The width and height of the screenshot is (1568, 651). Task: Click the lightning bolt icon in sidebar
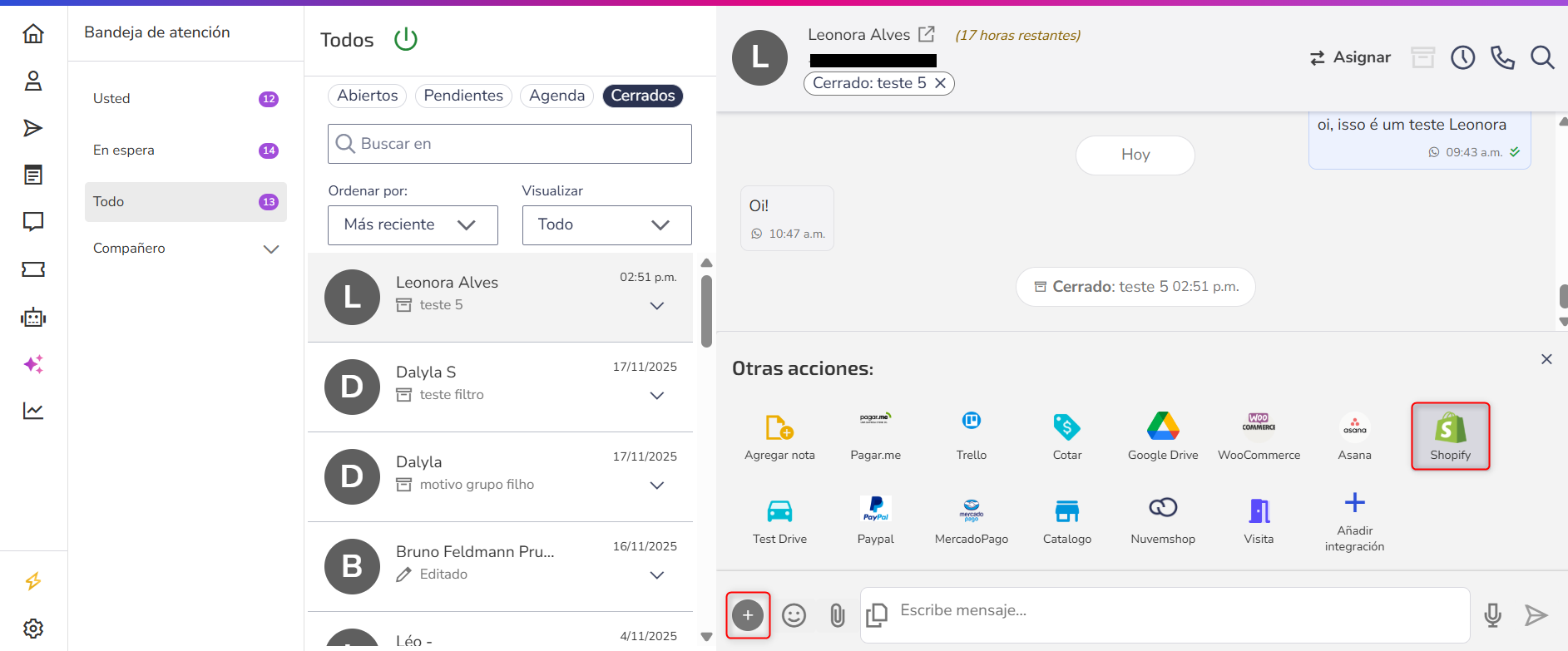point(33,581)
